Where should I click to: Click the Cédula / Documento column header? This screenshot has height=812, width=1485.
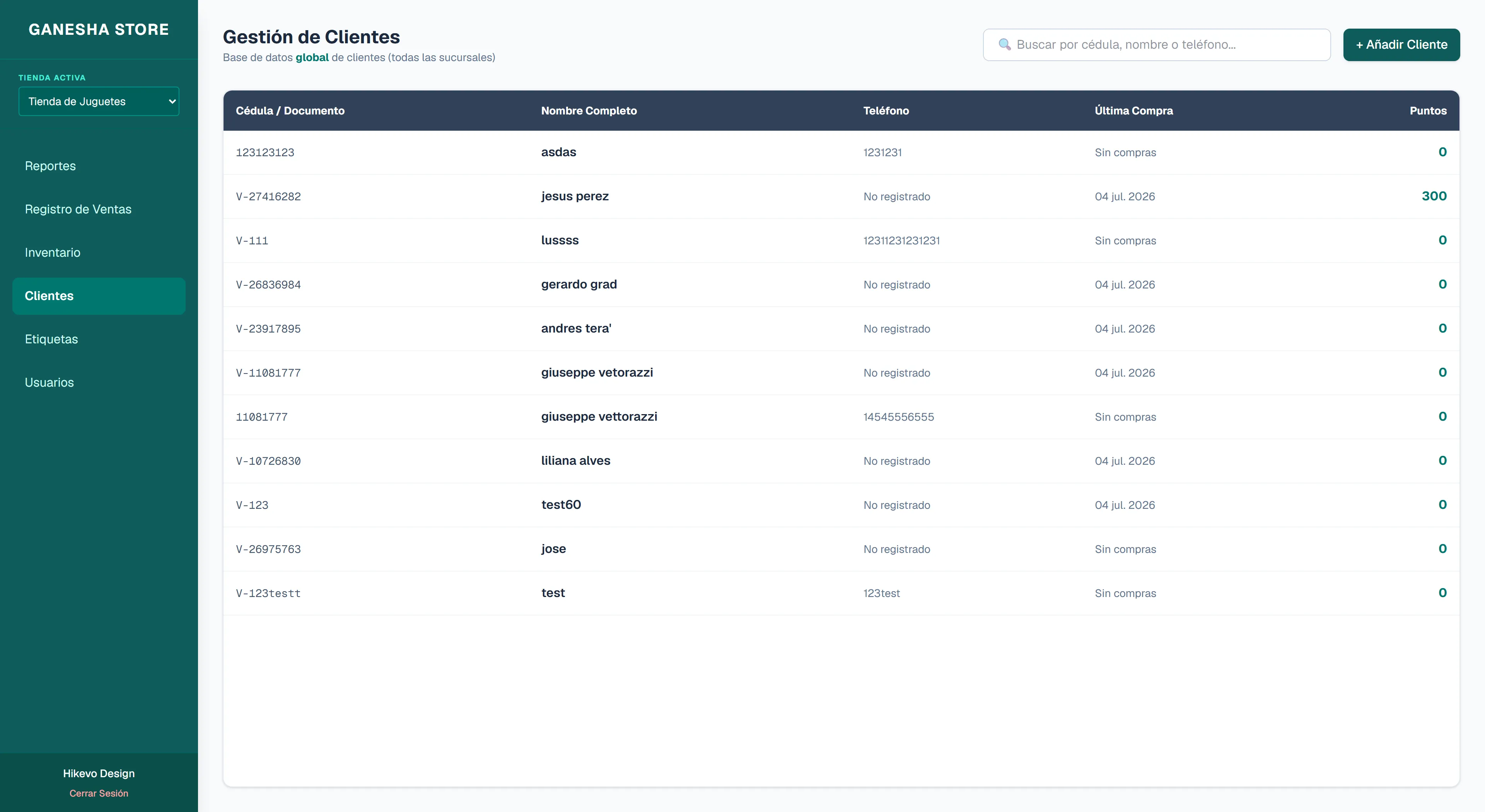coord(290,111)
